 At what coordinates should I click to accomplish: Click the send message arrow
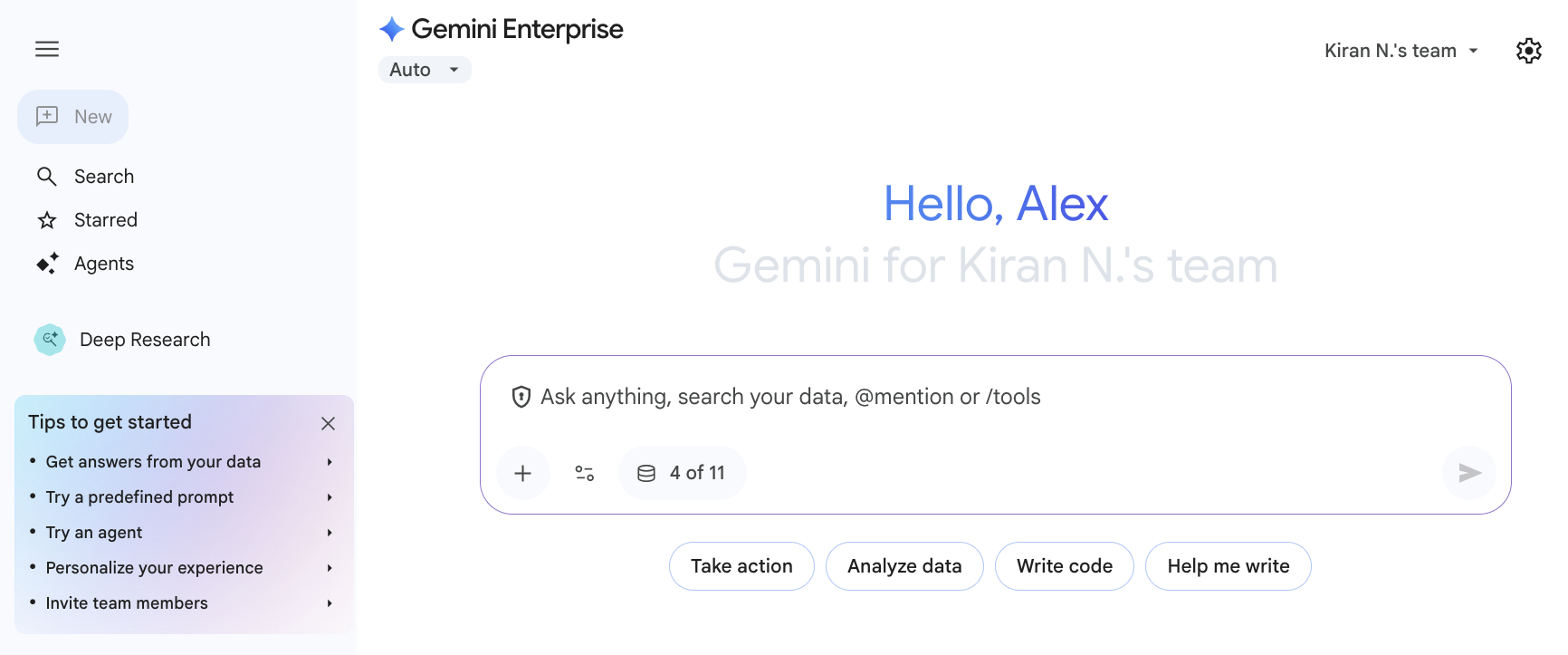[1468, 472]
